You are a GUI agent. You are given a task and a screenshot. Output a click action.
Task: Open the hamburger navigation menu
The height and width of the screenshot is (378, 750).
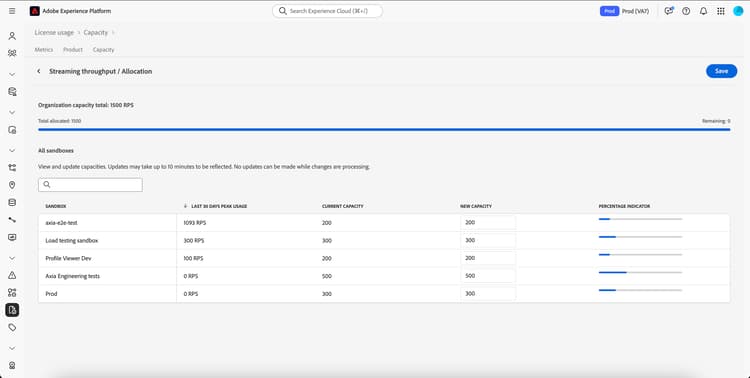12,11
